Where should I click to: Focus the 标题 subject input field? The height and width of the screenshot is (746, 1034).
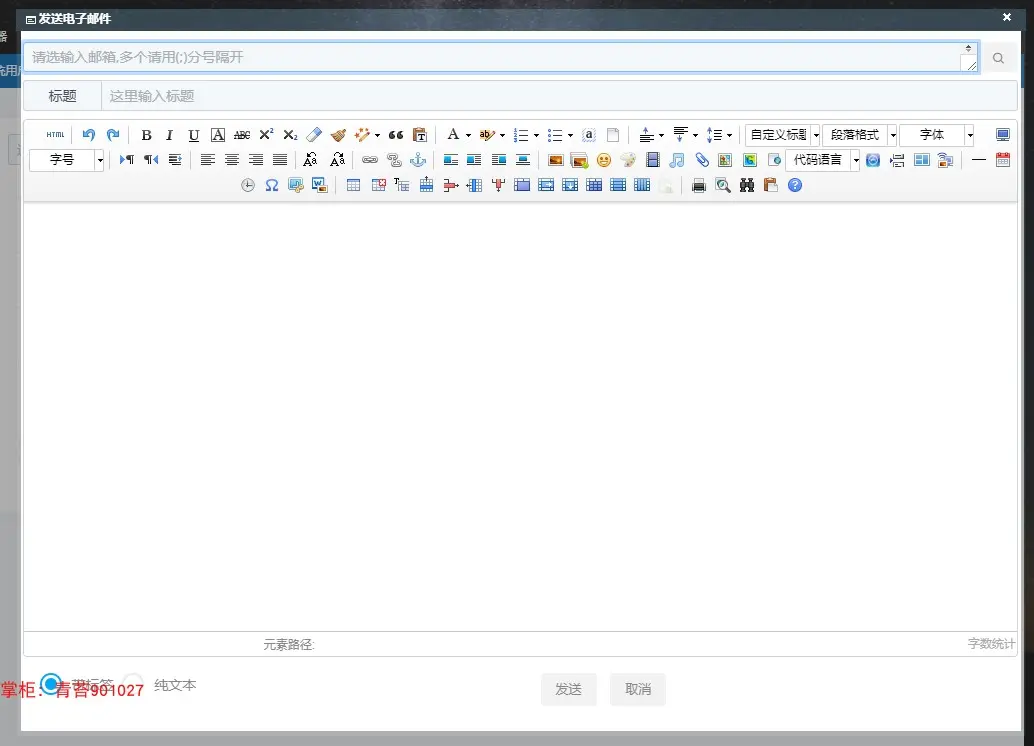[559, 96]
